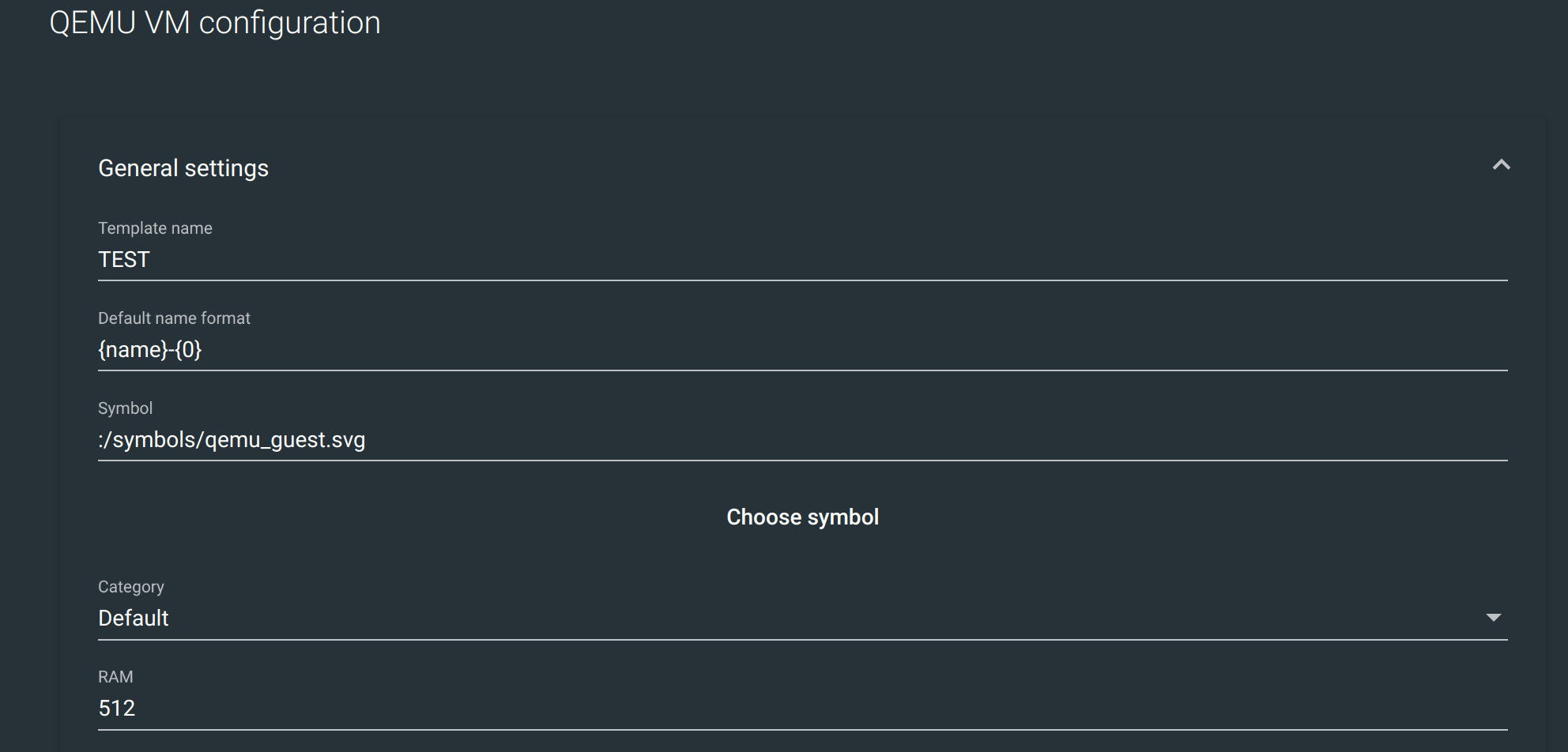Open the symbol picker via Choose symbol

[x=801, y=517]
